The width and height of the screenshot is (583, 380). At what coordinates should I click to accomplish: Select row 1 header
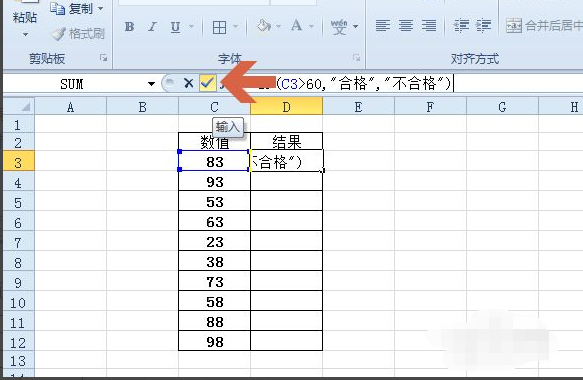pyautogui.click(x=19, y=124)
